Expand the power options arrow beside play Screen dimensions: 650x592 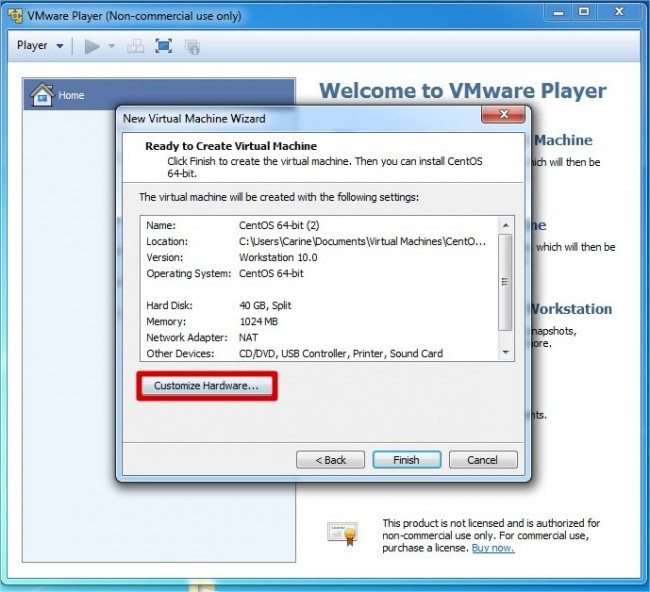pos(112,46)
